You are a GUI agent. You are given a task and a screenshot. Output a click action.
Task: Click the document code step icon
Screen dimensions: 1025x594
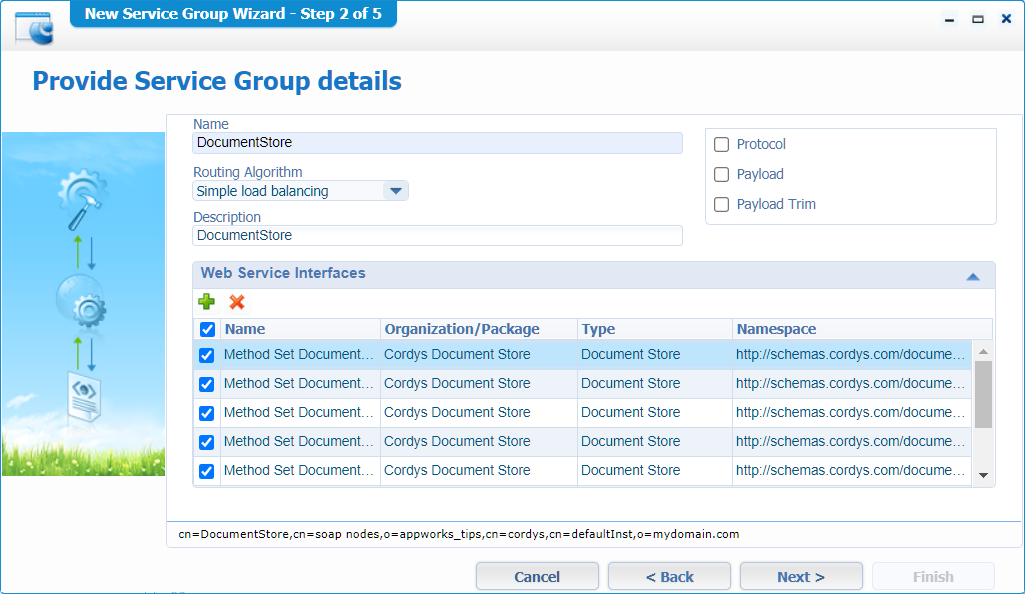click(82, 395)
